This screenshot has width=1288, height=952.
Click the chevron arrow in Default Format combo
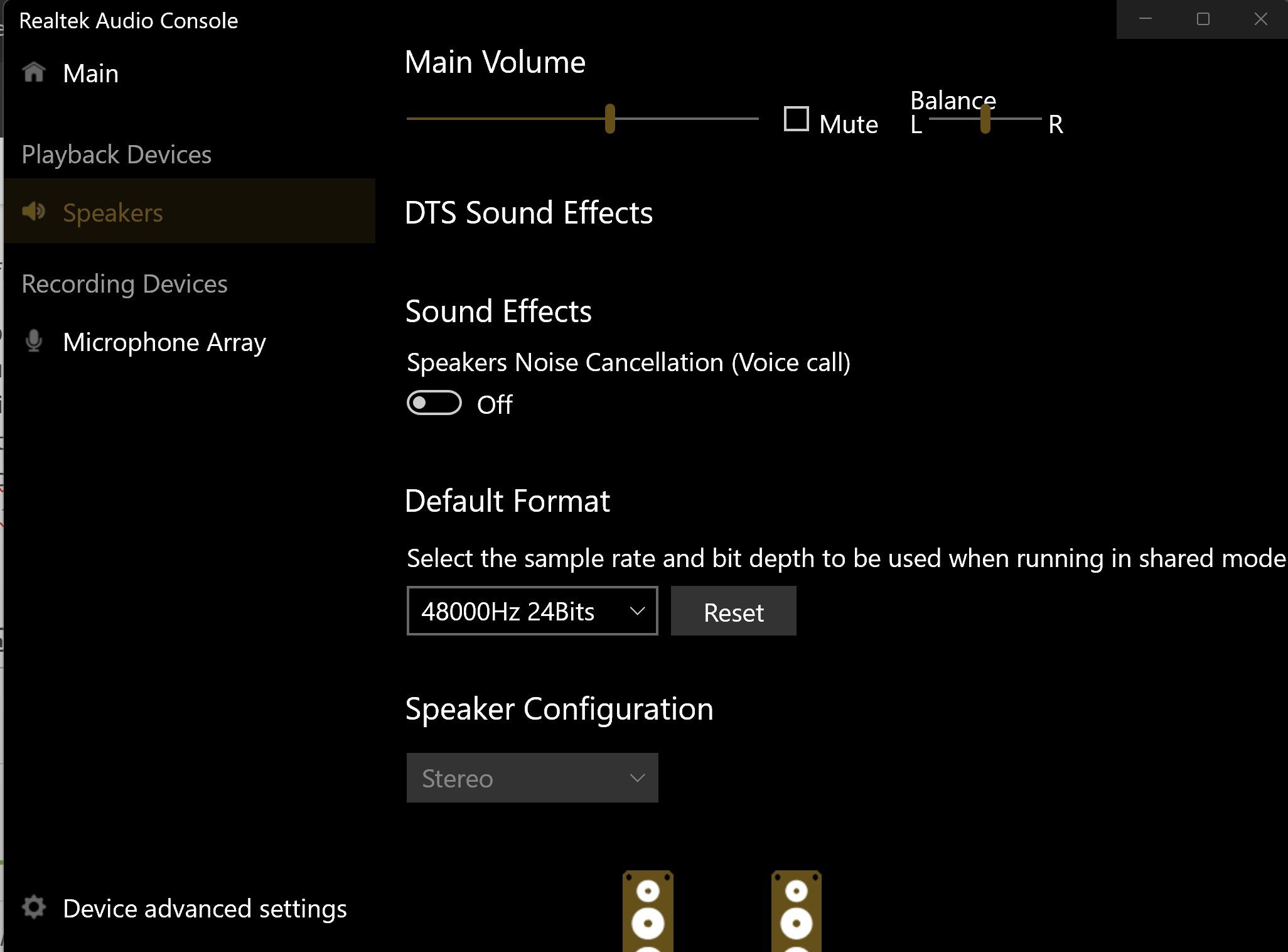[637, 611]
